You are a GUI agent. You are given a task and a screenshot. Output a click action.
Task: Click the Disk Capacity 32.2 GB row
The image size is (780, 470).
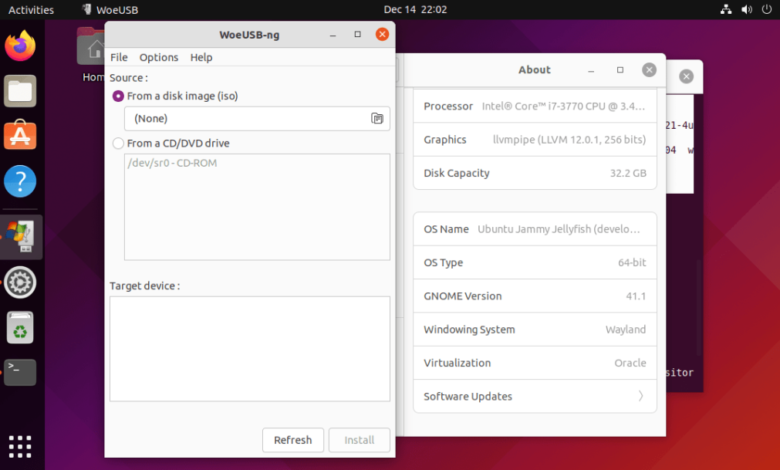[x=535, y=173]
